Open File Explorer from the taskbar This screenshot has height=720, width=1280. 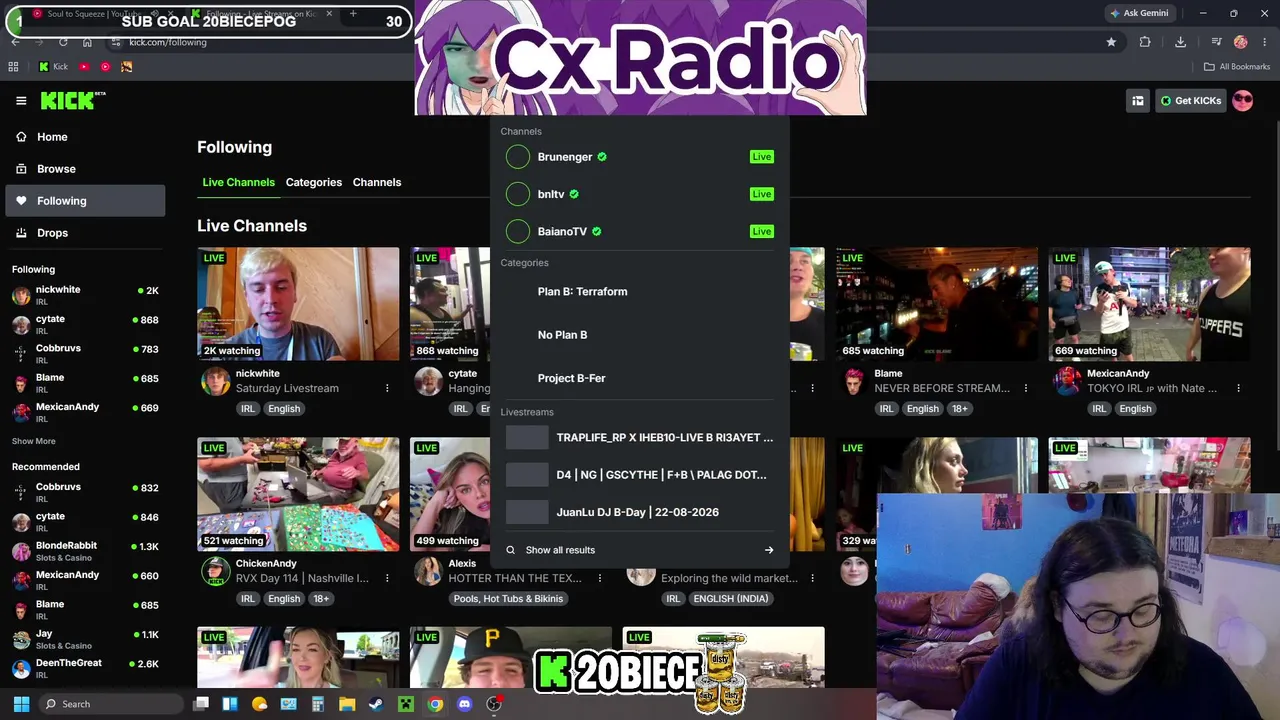[347, 704]
